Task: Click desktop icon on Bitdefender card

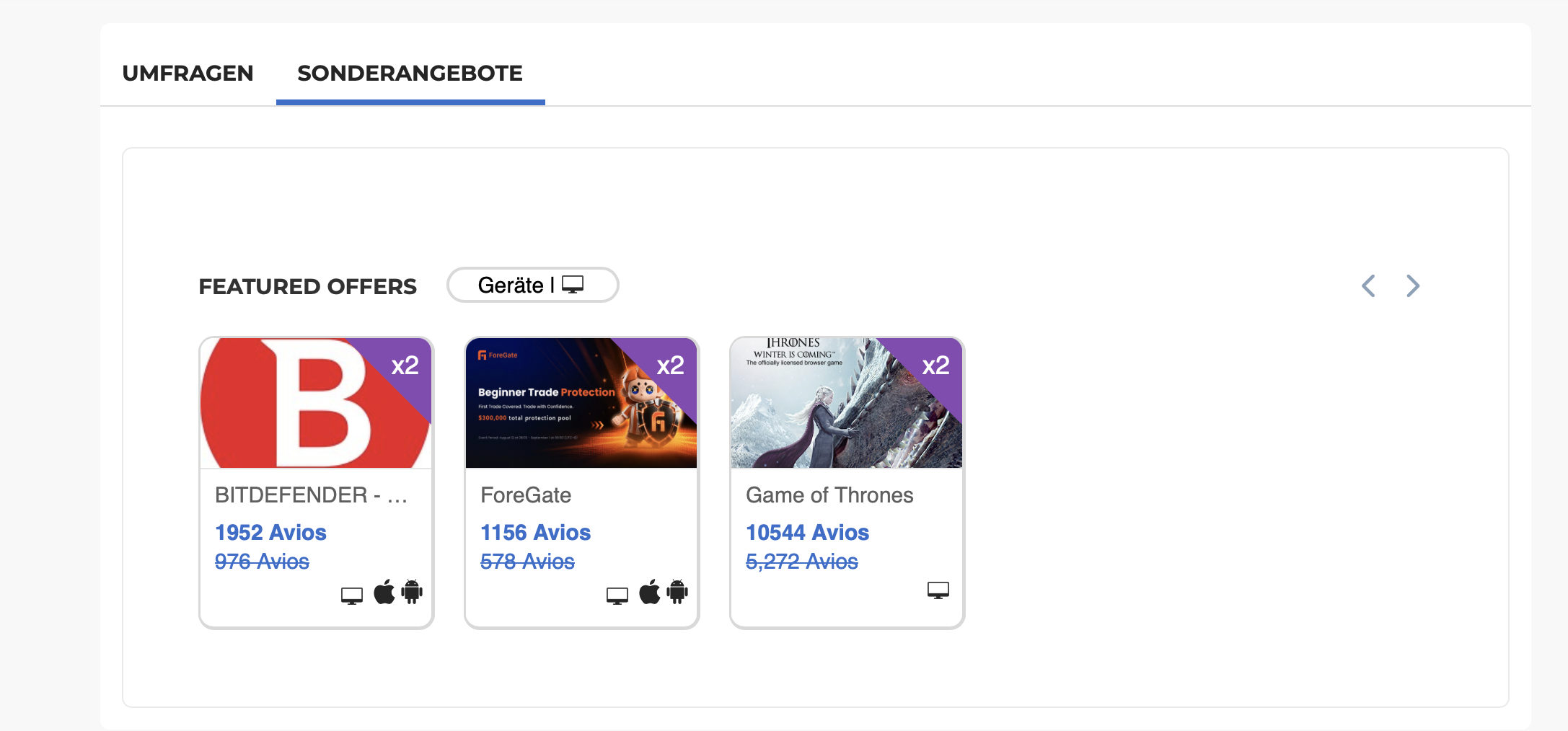Action: tap(352, 595)
